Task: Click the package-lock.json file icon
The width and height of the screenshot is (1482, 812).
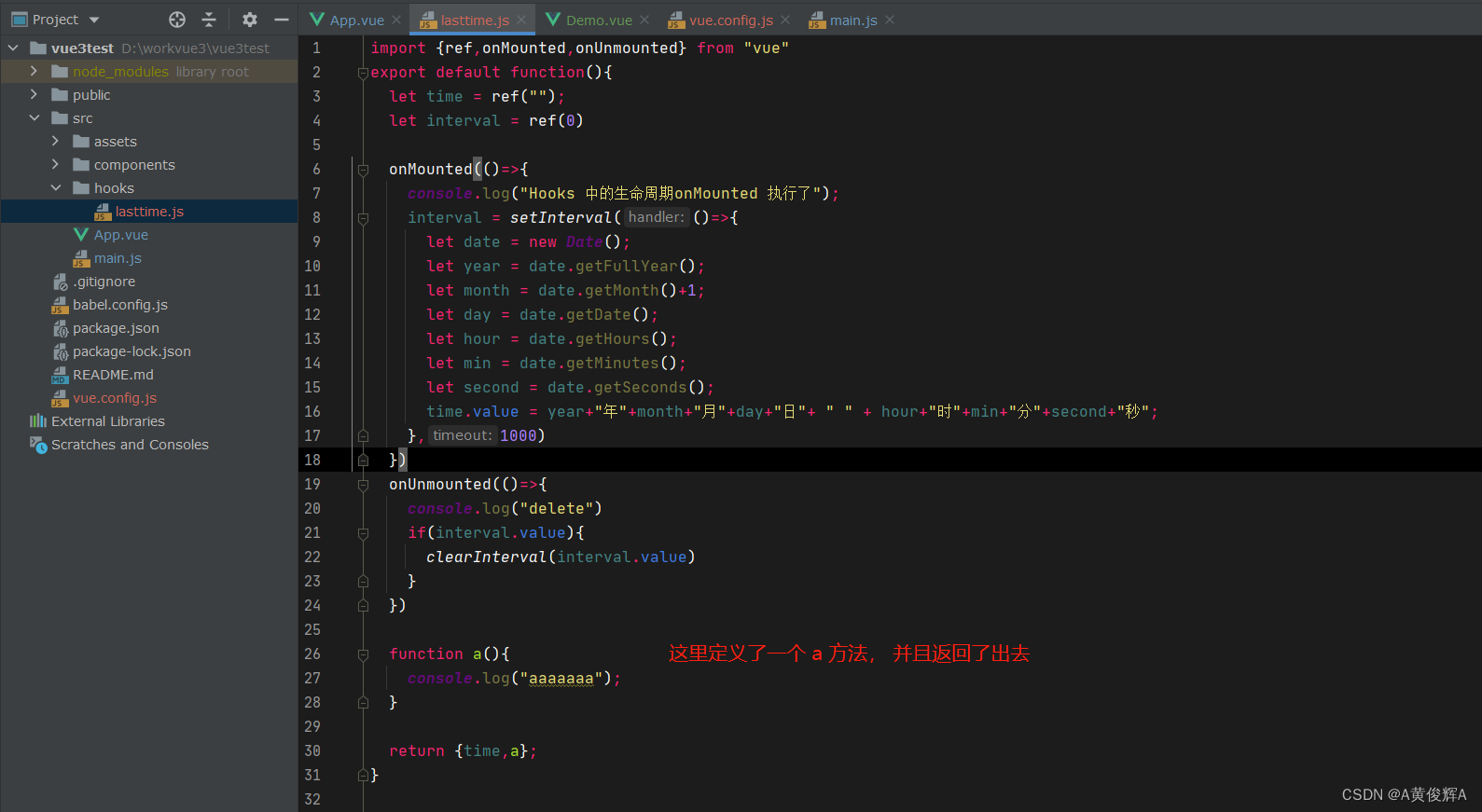Action: 60,351
